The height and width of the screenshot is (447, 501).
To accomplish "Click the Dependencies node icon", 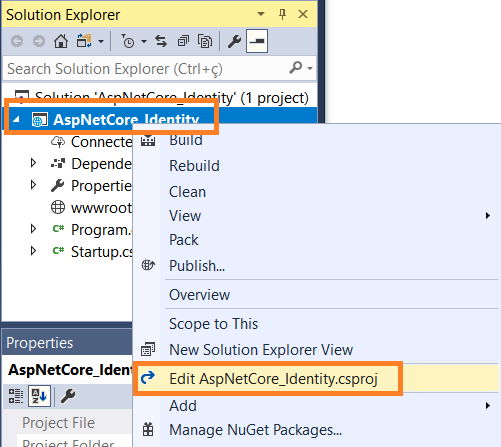I will (58, 163).
